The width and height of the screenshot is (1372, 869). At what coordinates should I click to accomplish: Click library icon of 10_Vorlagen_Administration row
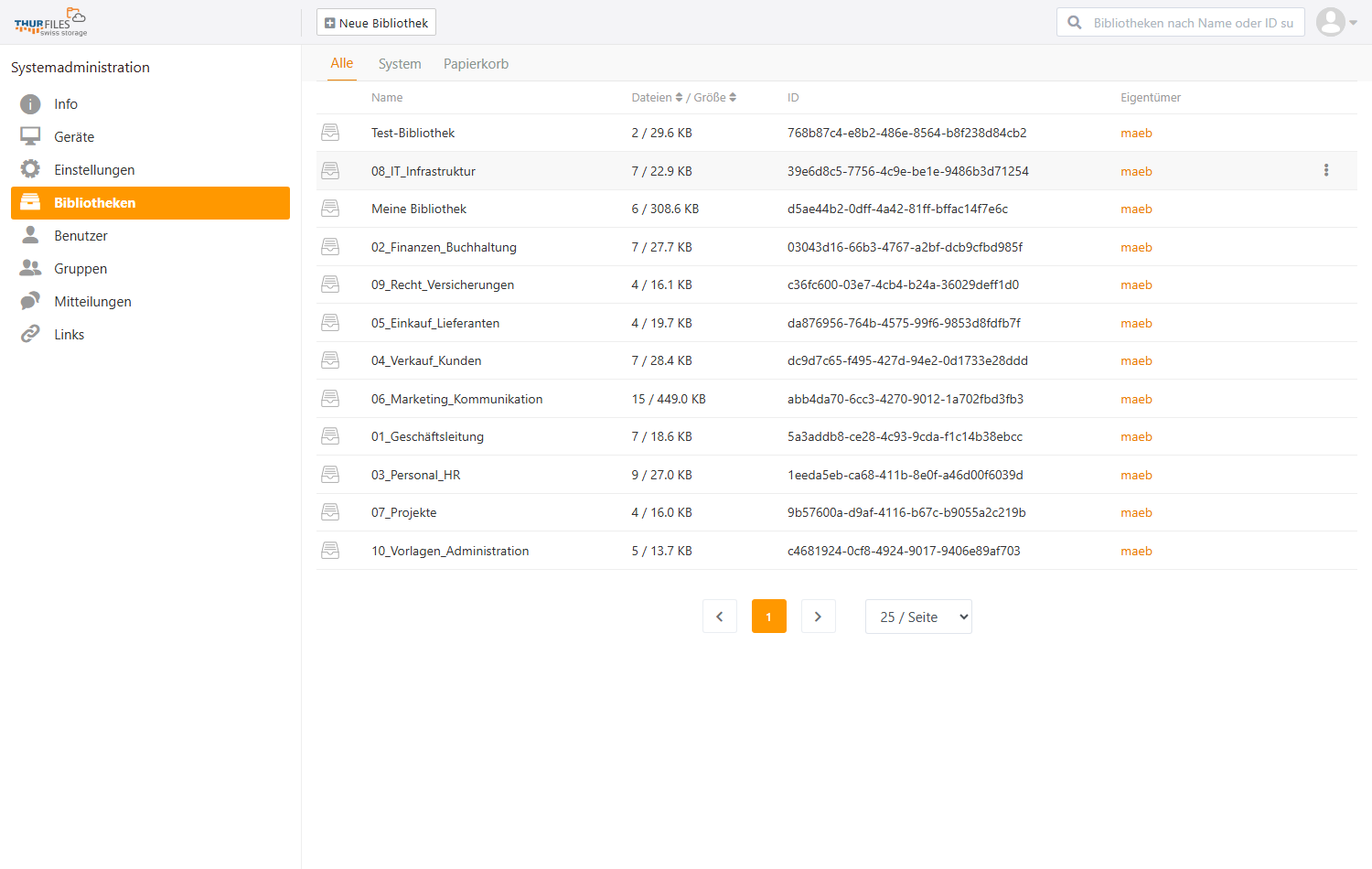coord(330,551)
